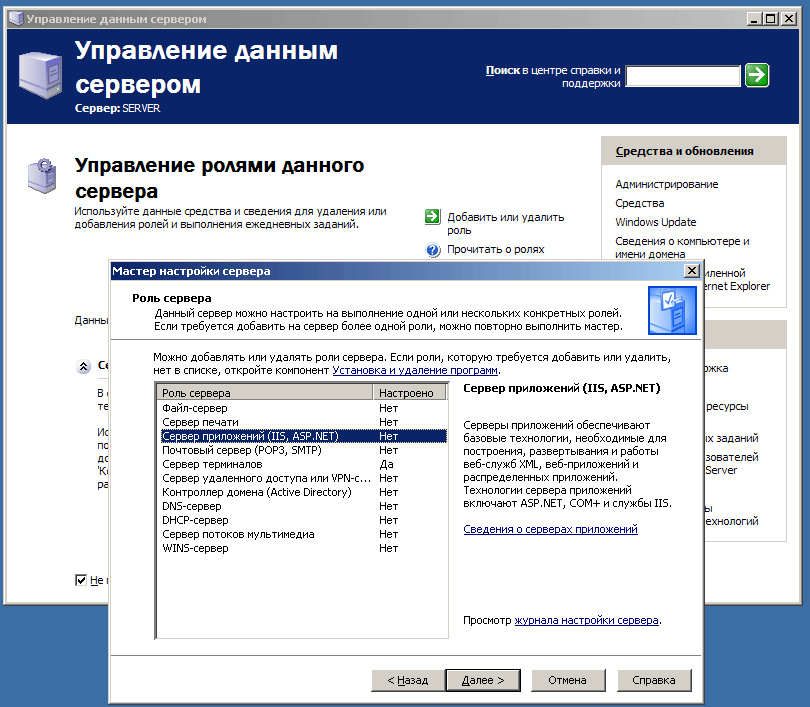
Task: Click the blue help icon for reading about roles
Action: pyautogui.click(x=433, y=250)
